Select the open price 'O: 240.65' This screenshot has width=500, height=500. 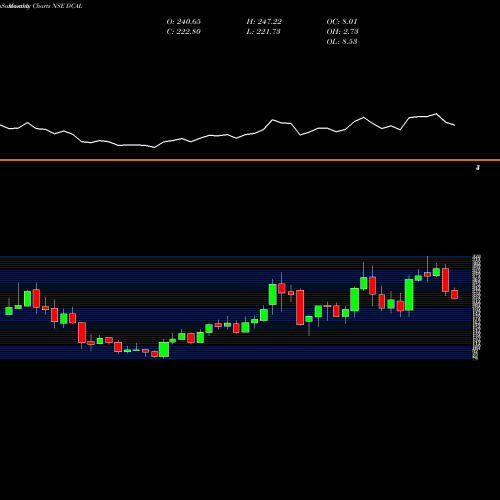point(184,22)
